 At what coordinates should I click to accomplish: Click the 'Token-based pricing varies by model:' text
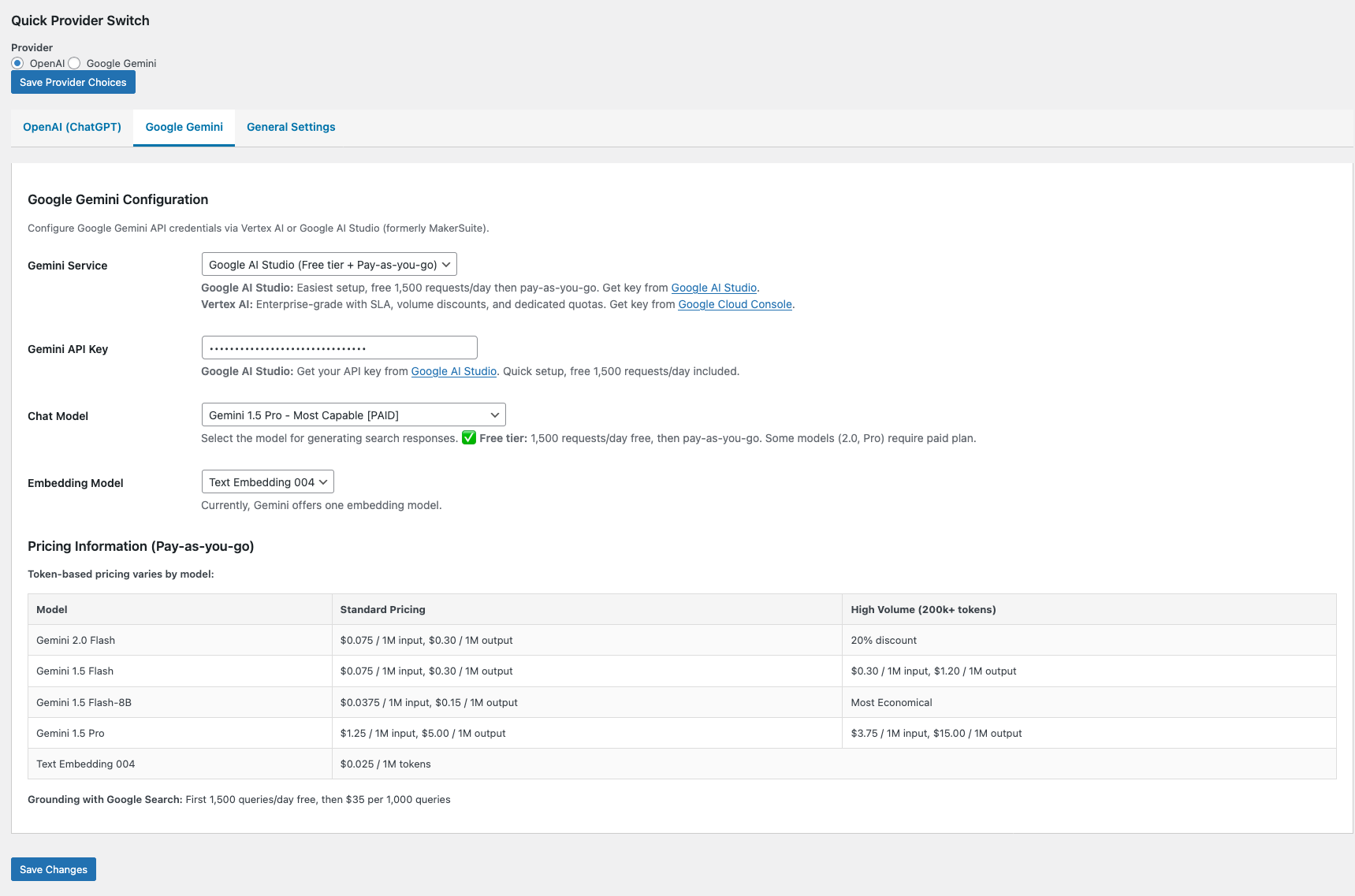point(121,574)
